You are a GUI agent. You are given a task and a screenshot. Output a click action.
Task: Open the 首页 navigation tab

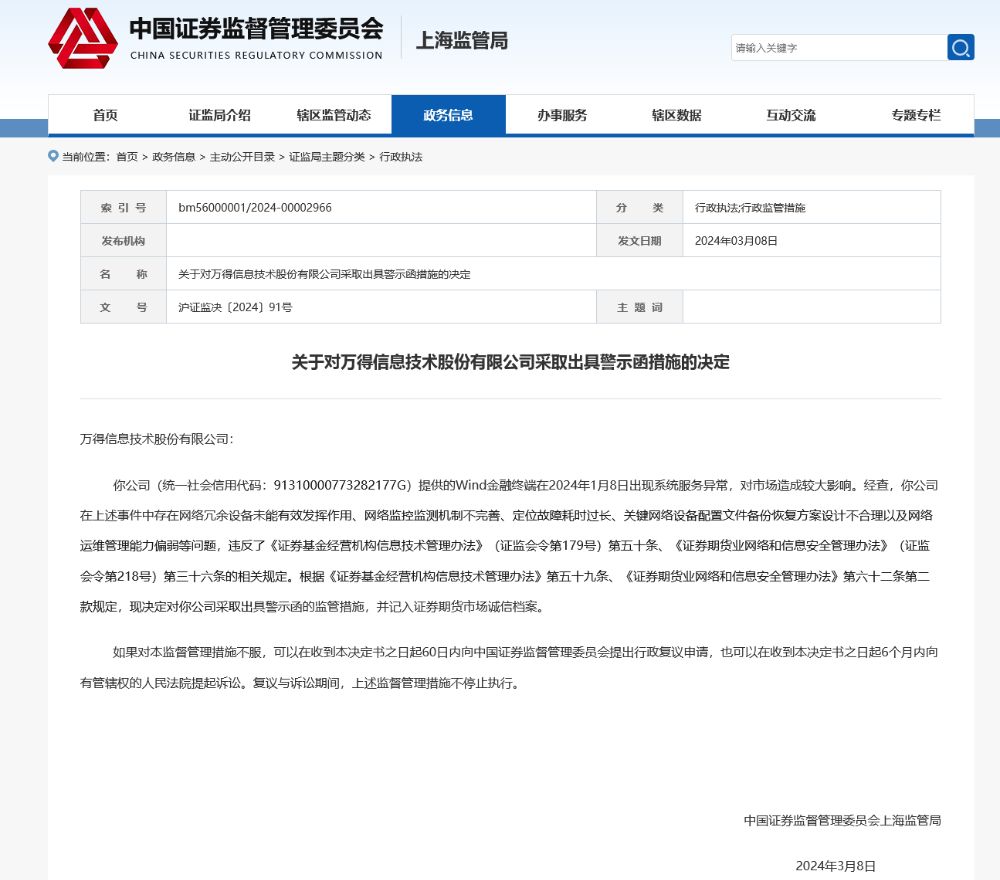pos(105,115)
